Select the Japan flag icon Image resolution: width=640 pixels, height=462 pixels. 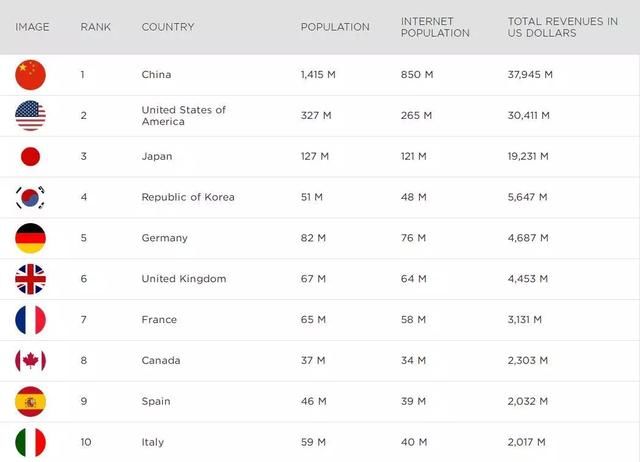click(31, 157)
